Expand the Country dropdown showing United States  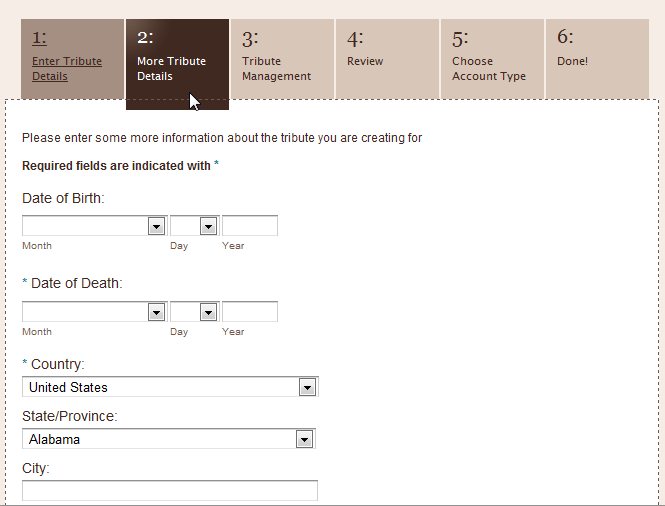tap(170, 387)
